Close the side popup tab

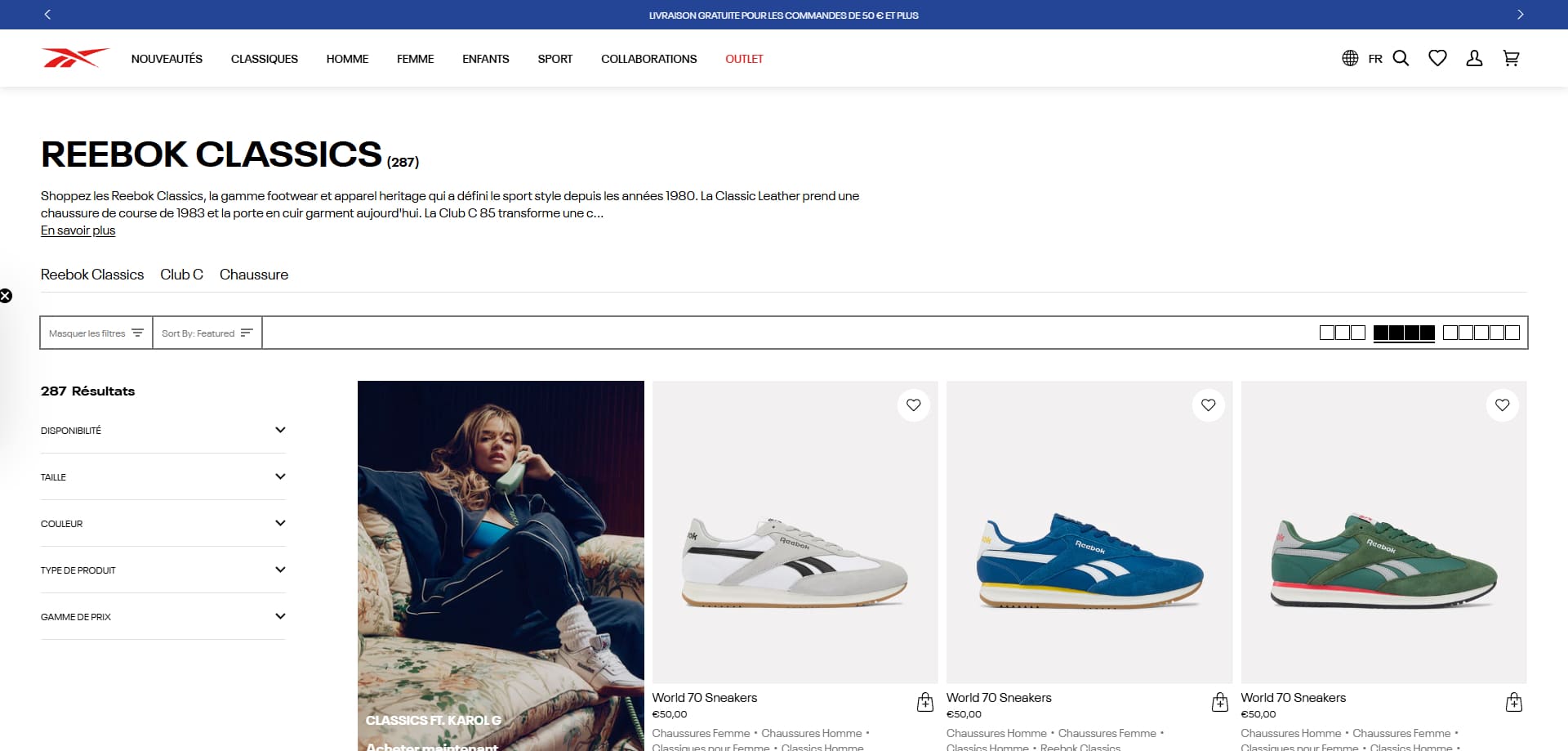click(x=6, y=296)
